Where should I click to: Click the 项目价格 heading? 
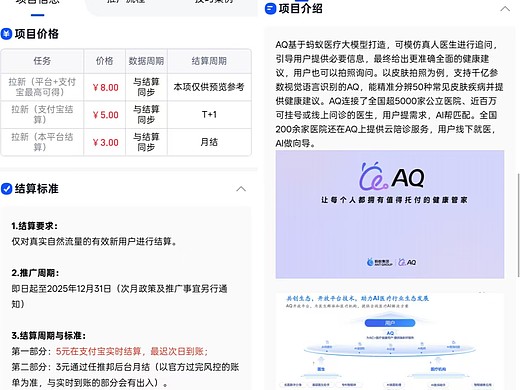(x=37, y=34)
